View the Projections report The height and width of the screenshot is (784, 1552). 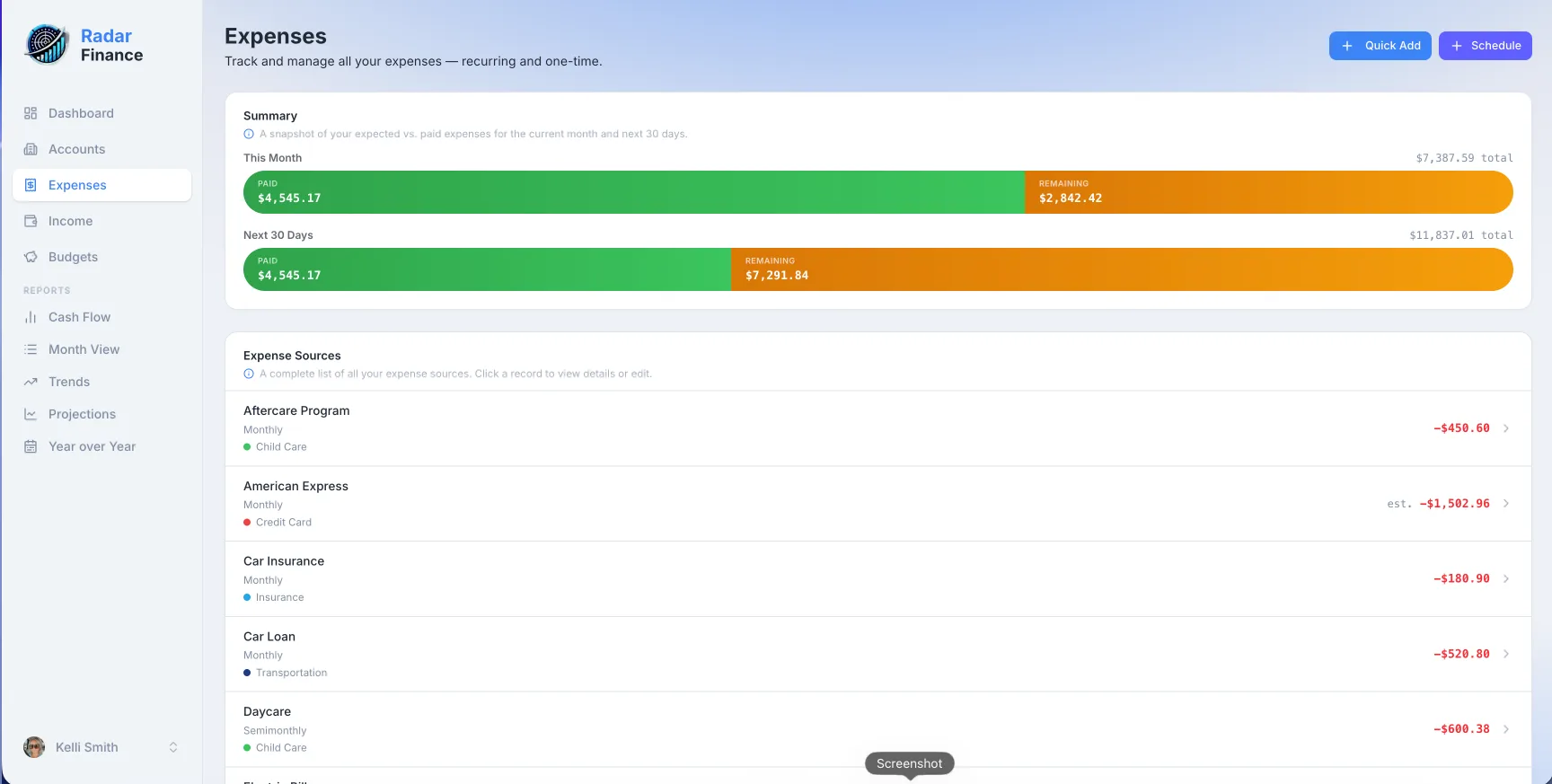point(101,414)
